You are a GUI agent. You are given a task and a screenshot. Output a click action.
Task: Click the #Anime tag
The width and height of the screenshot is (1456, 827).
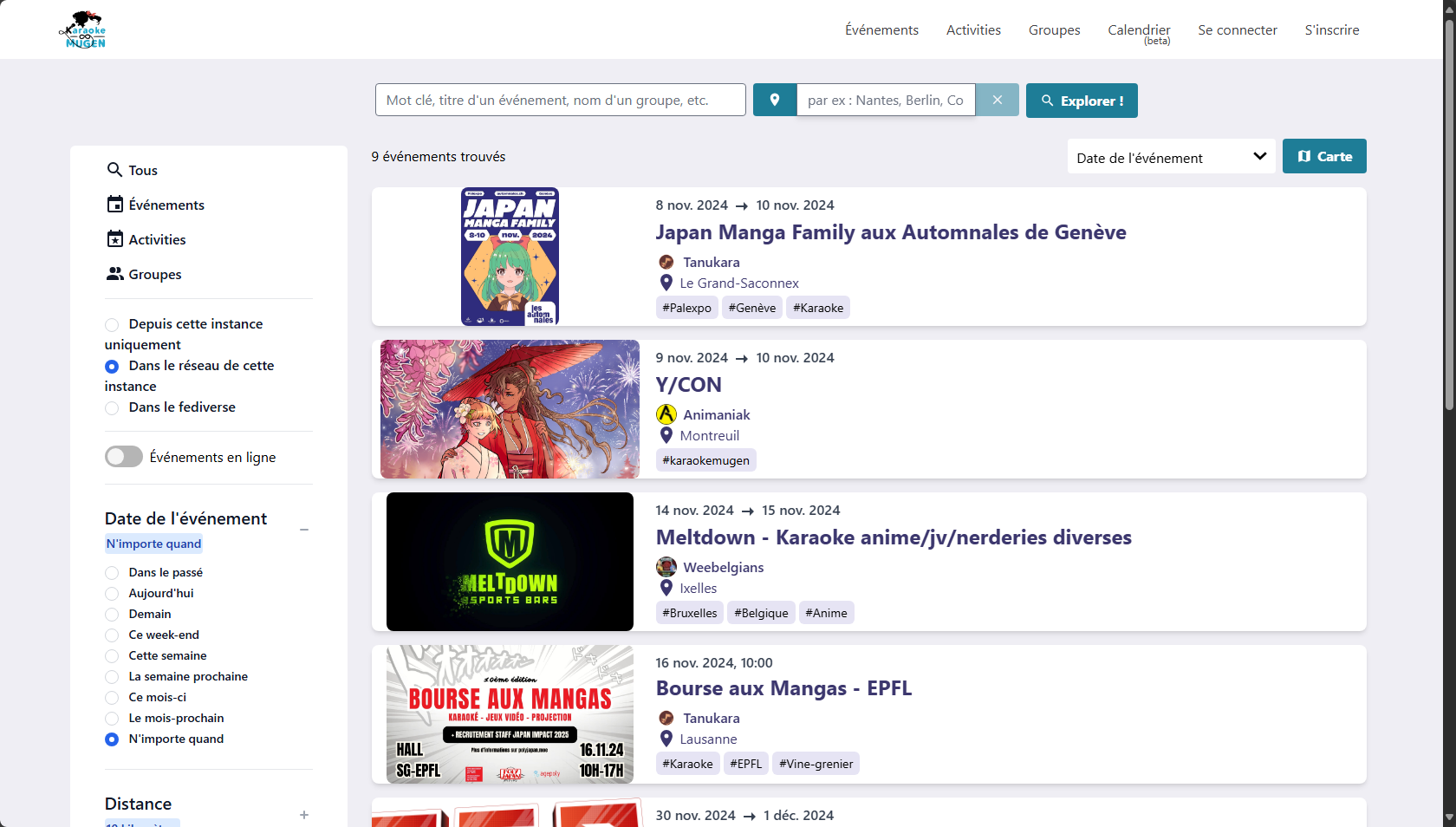click(x=827, y=613)
